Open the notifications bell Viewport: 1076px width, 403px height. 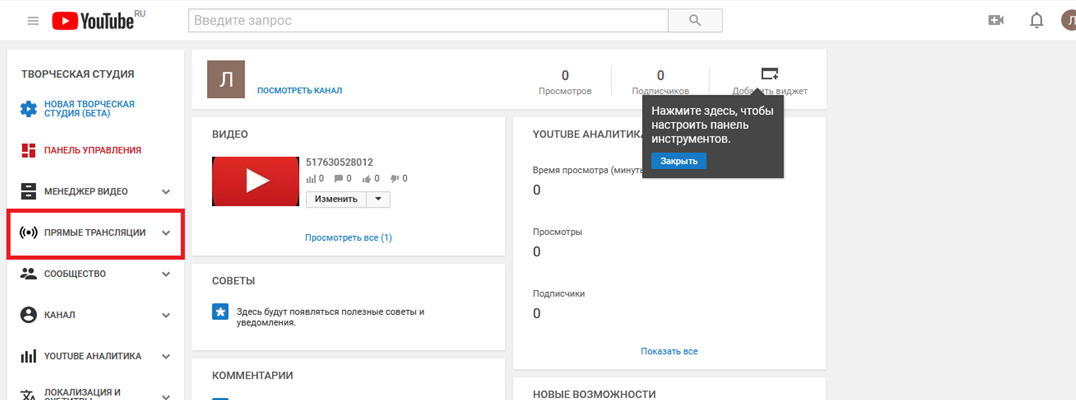pos(1036,21)
